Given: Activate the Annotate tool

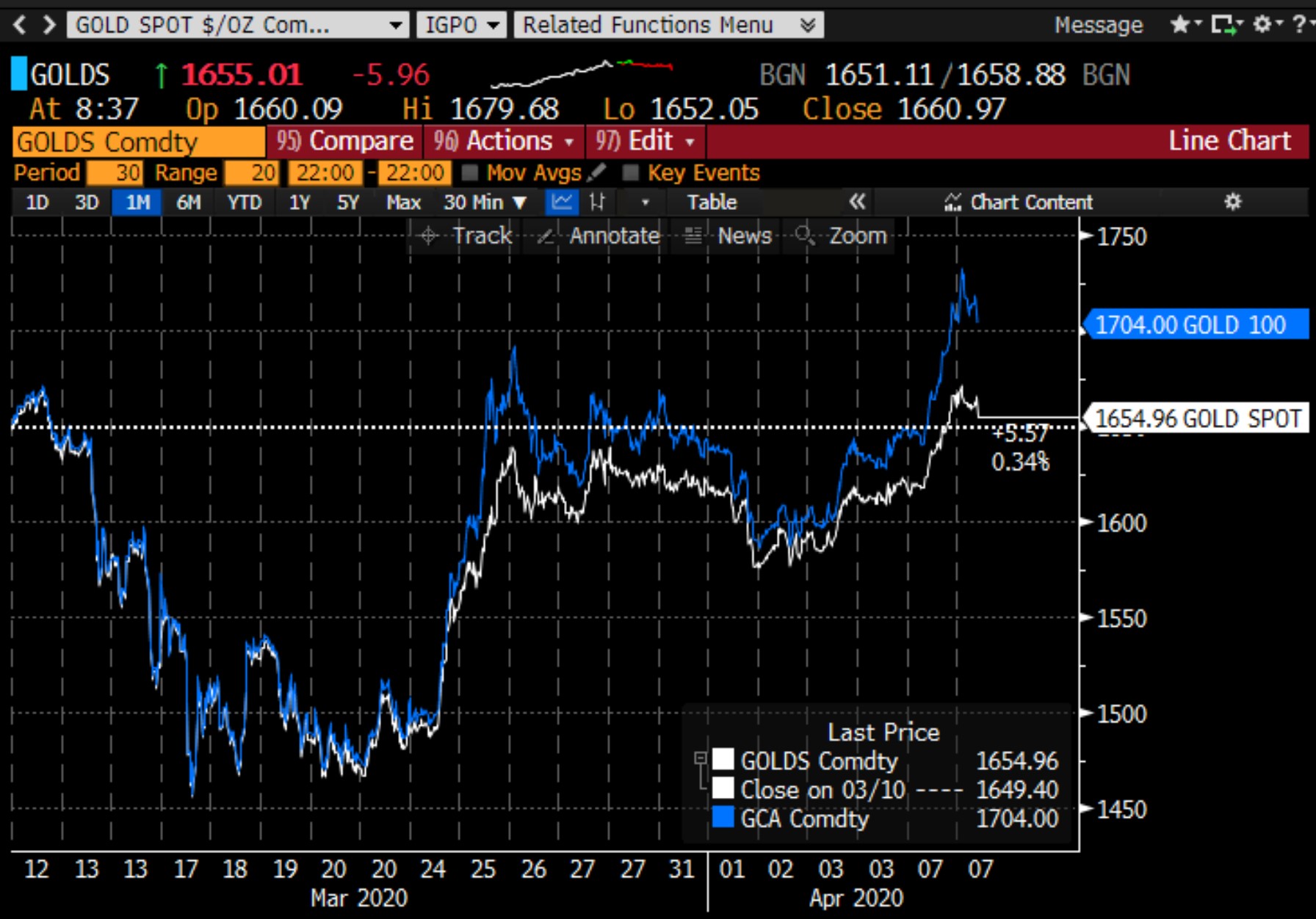Looking at the screenshot, I should tap(598, 236).
